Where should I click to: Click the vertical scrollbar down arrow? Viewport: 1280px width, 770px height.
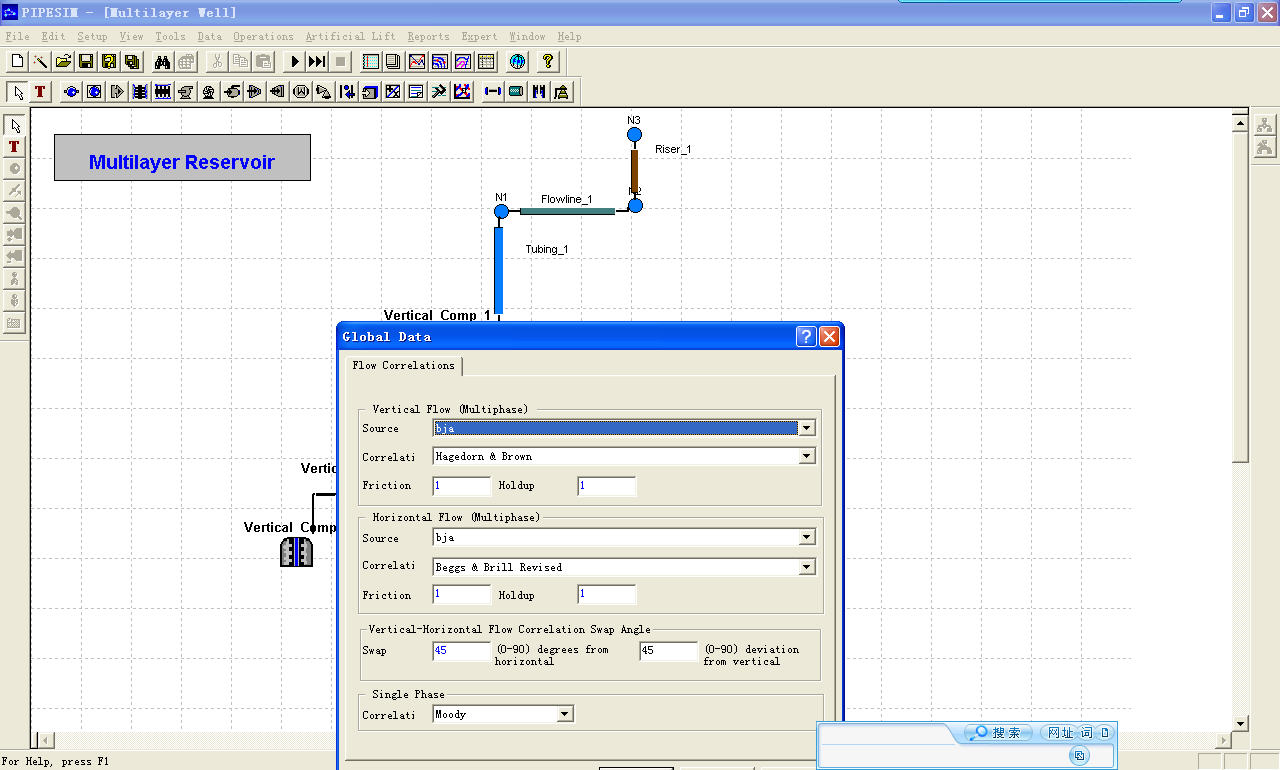click(1241, 723)
